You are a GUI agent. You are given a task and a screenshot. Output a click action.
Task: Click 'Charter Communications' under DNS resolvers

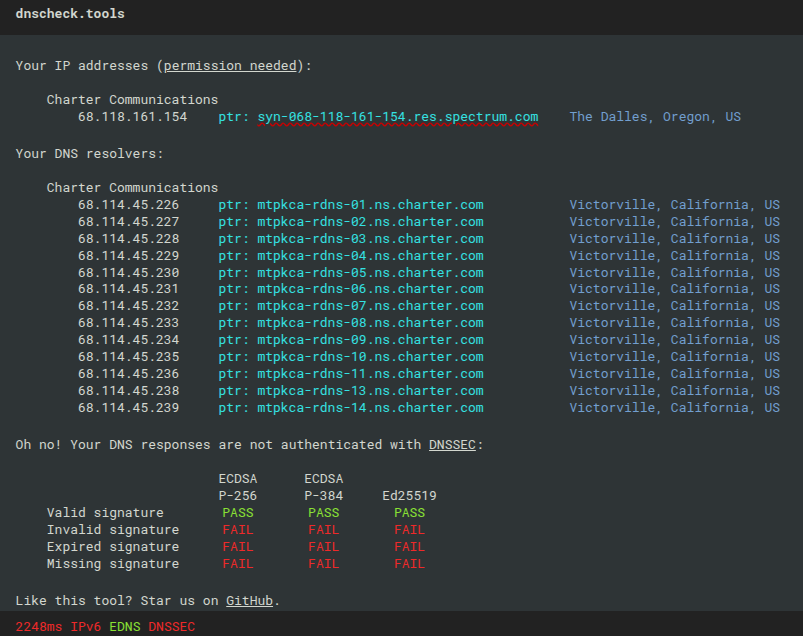(x=132, y=188)
